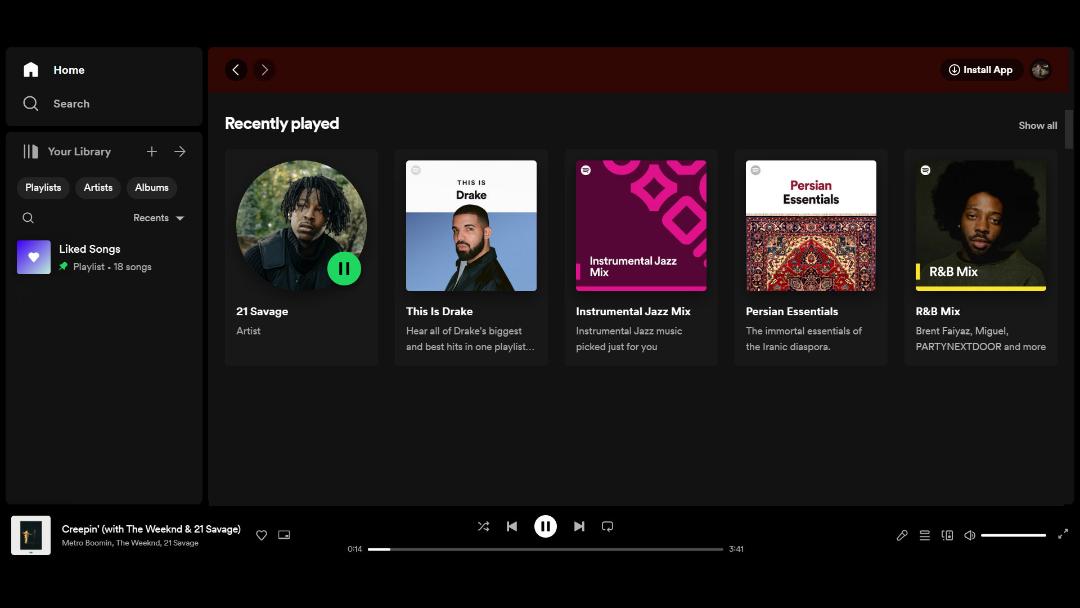The image size is (1080, 608).
Task: Click the song progress bar
Action: pos(545,549)
